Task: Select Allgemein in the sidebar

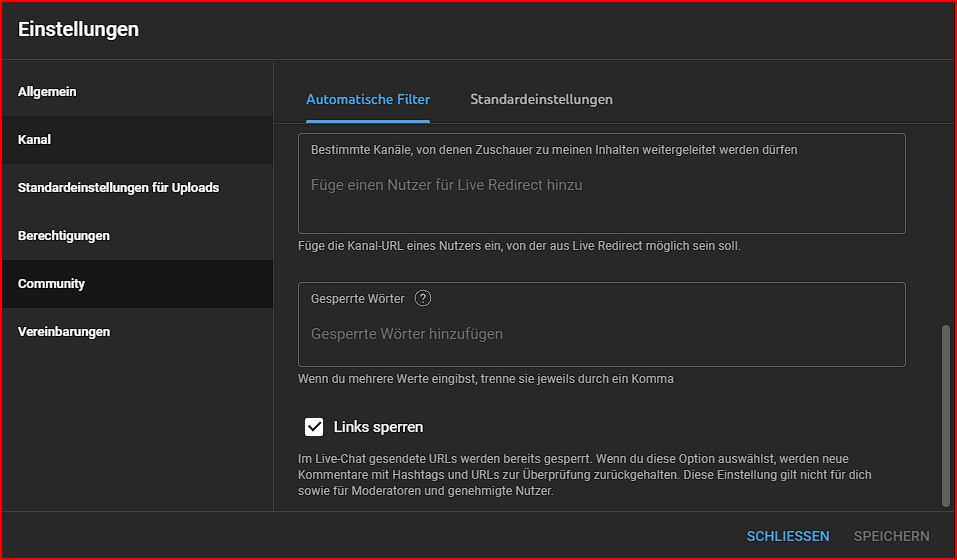Action: (x=47, y=92)
